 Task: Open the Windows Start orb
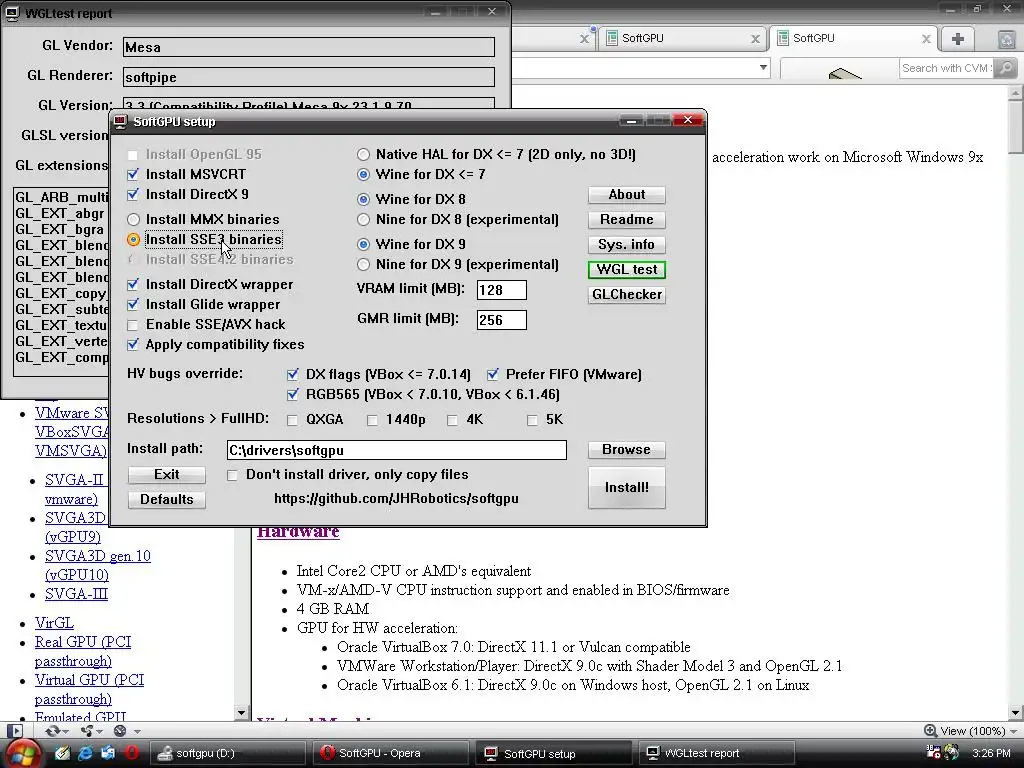coord(22,753)
